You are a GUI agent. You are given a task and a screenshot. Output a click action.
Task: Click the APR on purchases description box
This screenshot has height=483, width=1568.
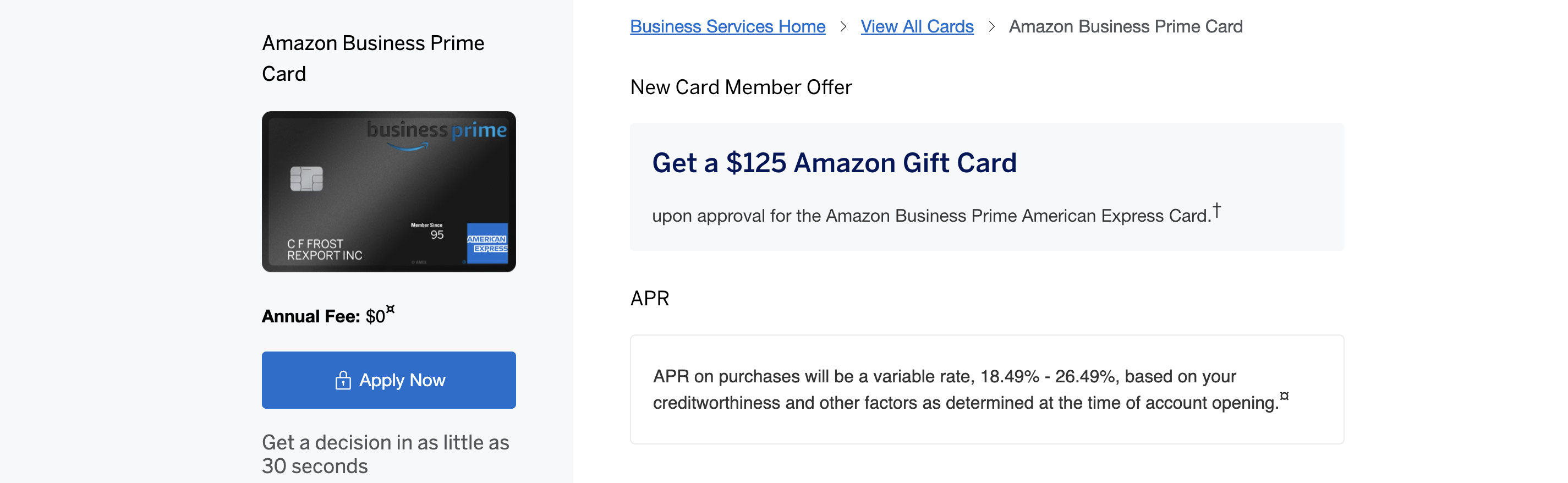click(x=986, y=389)
